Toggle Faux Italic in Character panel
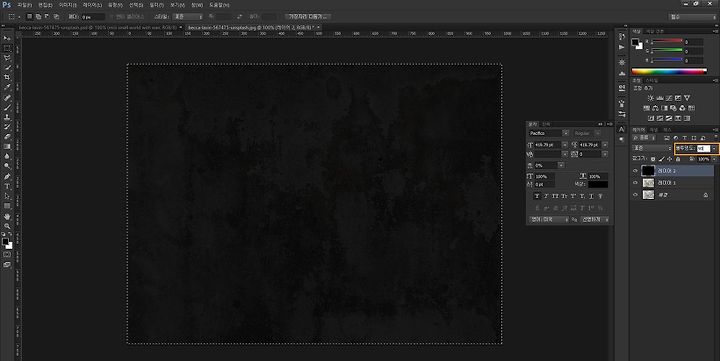Screen dimensions: 720x361 [546, 196]
